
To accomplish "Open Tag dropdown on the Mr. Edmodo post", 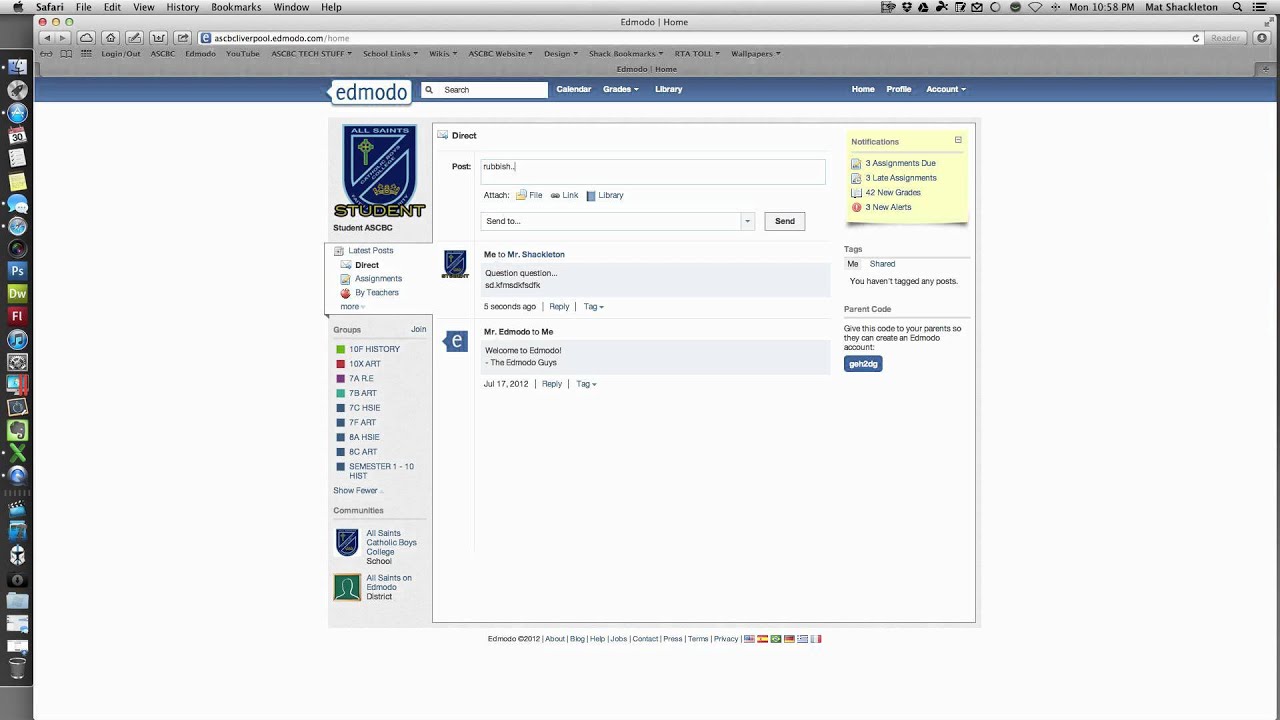I will point(586,384).
